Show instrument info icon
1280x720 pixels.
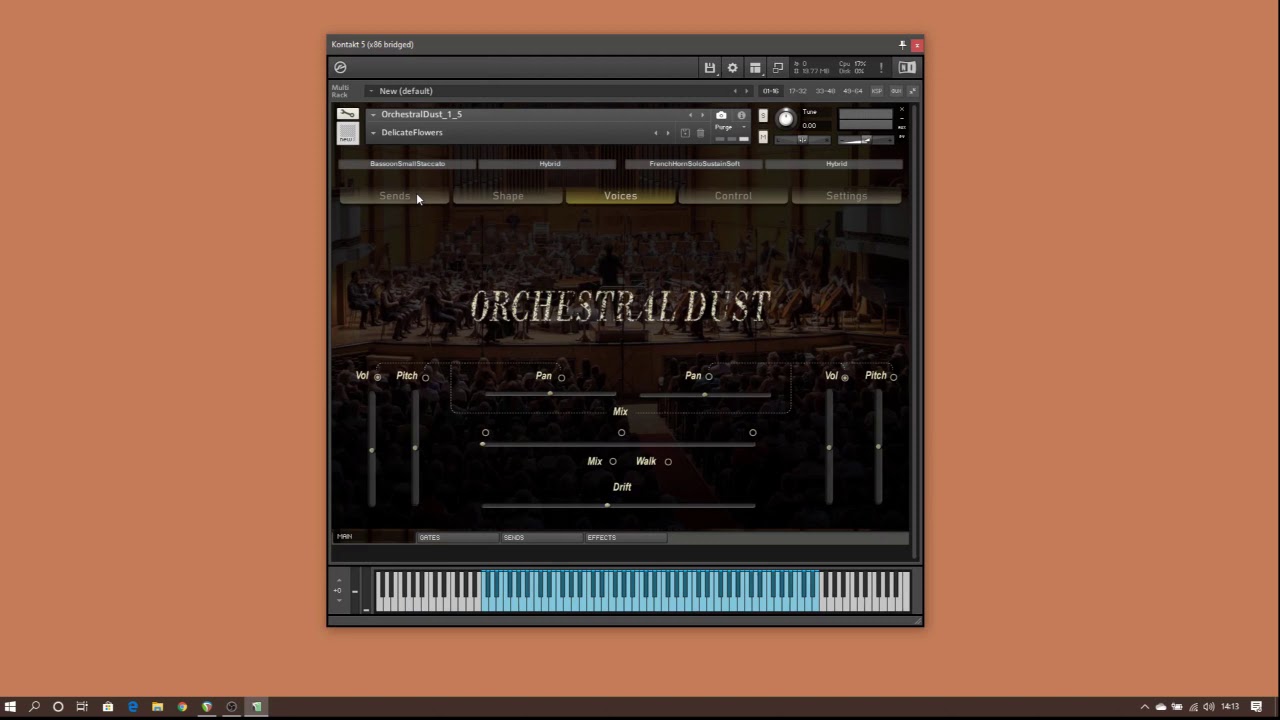coord(741,115)
